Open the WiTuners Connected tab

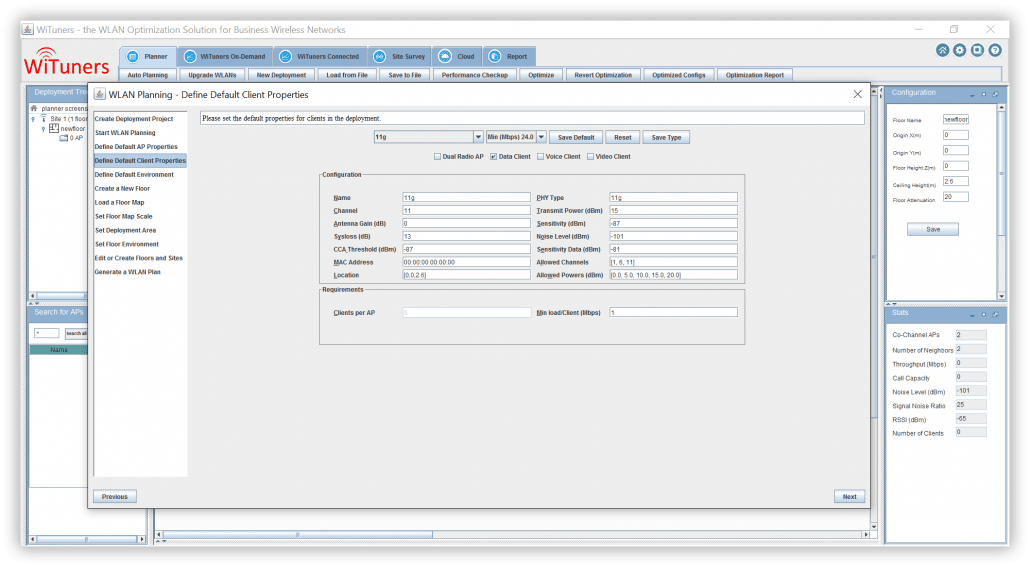pos(320,57)
